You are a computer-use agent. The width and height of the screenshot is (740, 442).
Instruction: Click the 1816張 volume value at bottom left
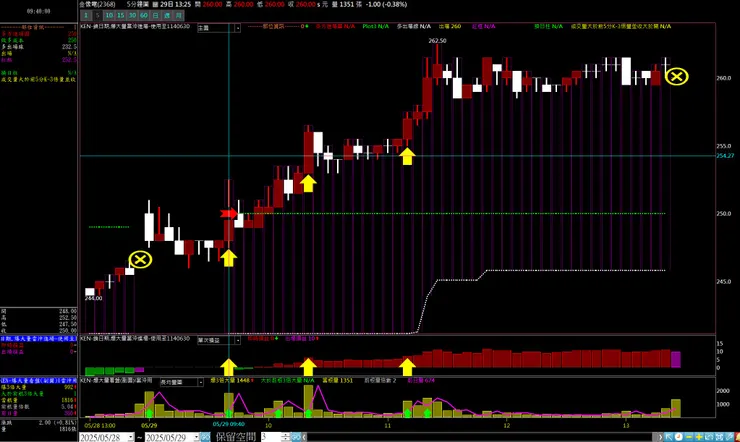pos(66,429)
